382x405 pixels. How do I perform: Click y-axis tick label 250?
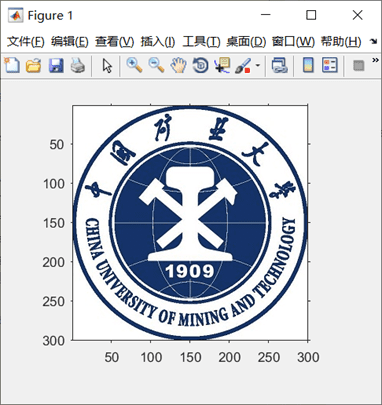pyautogui.click(x=54, y=301)
